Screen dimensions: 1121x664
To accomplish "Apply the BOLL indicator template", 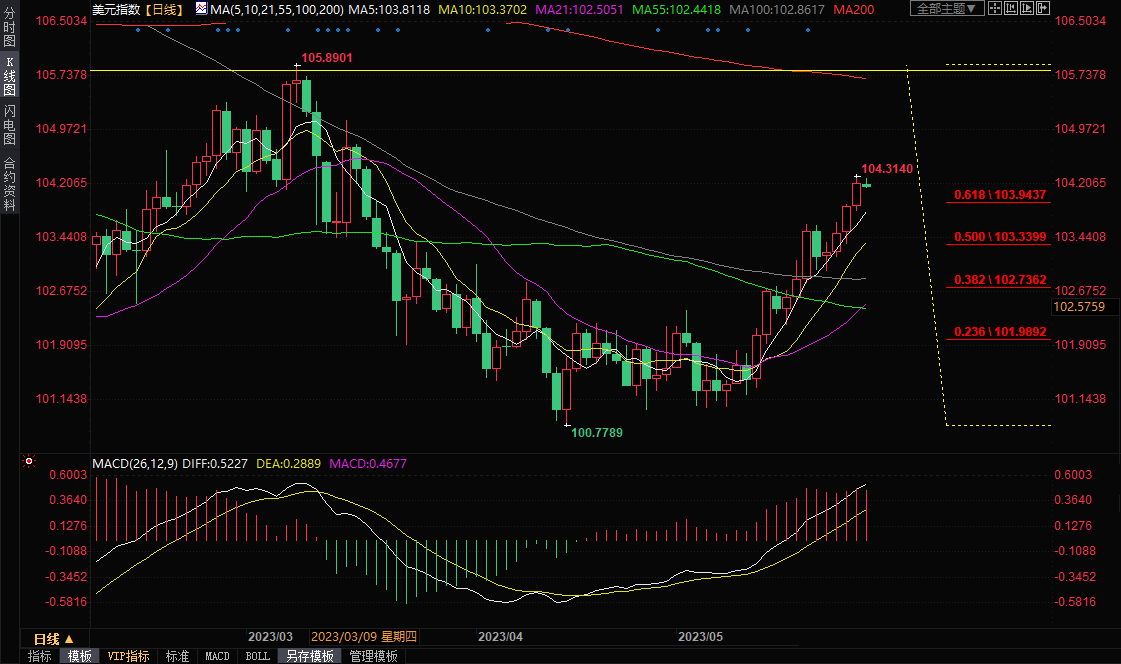I will [x=257, y=656].
